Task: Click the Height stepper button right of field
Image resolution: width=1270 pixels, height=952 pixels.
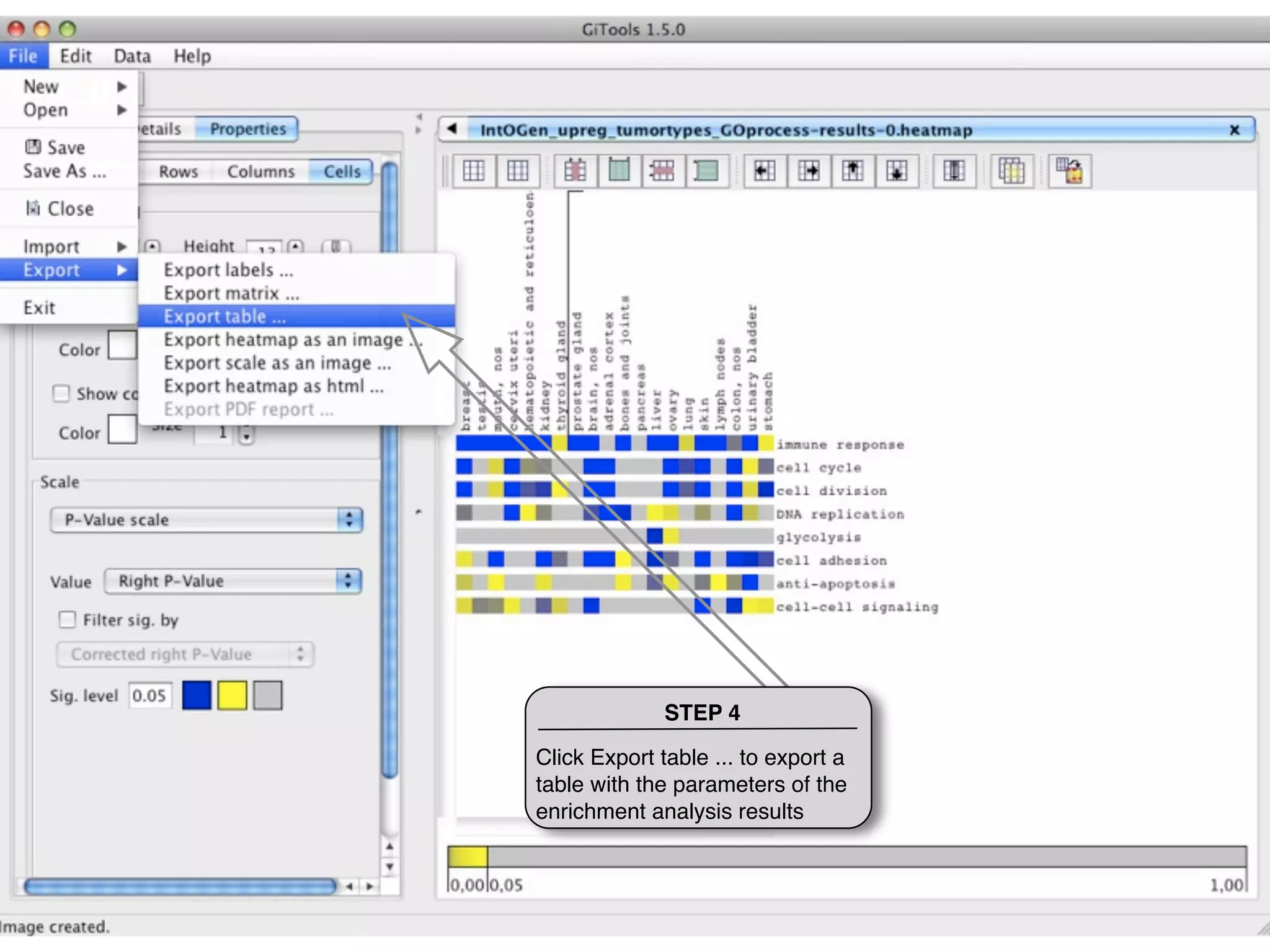Action: (296, 247)
